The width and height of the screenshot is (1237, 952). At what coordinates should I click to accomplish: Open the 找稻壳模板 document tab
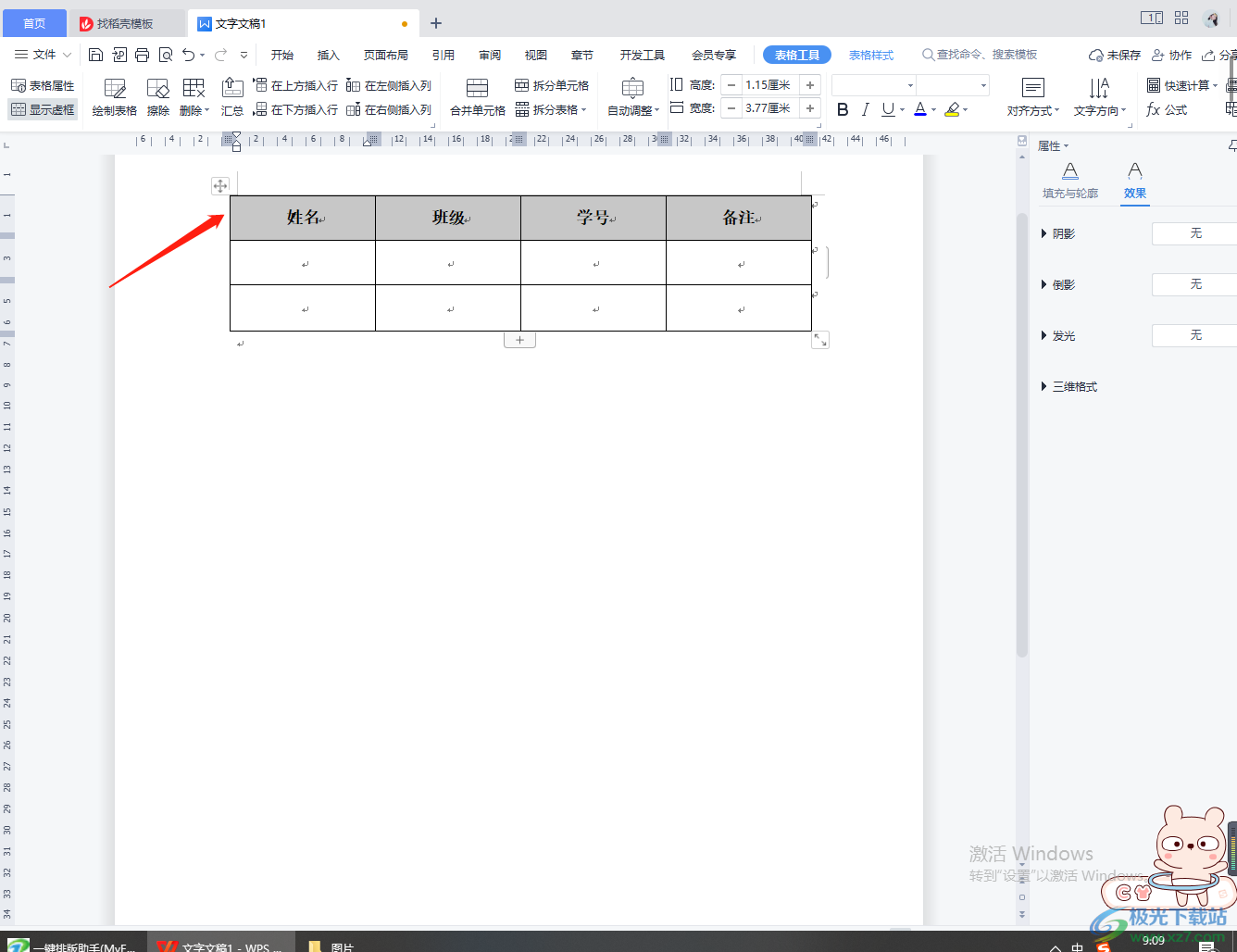127,23
